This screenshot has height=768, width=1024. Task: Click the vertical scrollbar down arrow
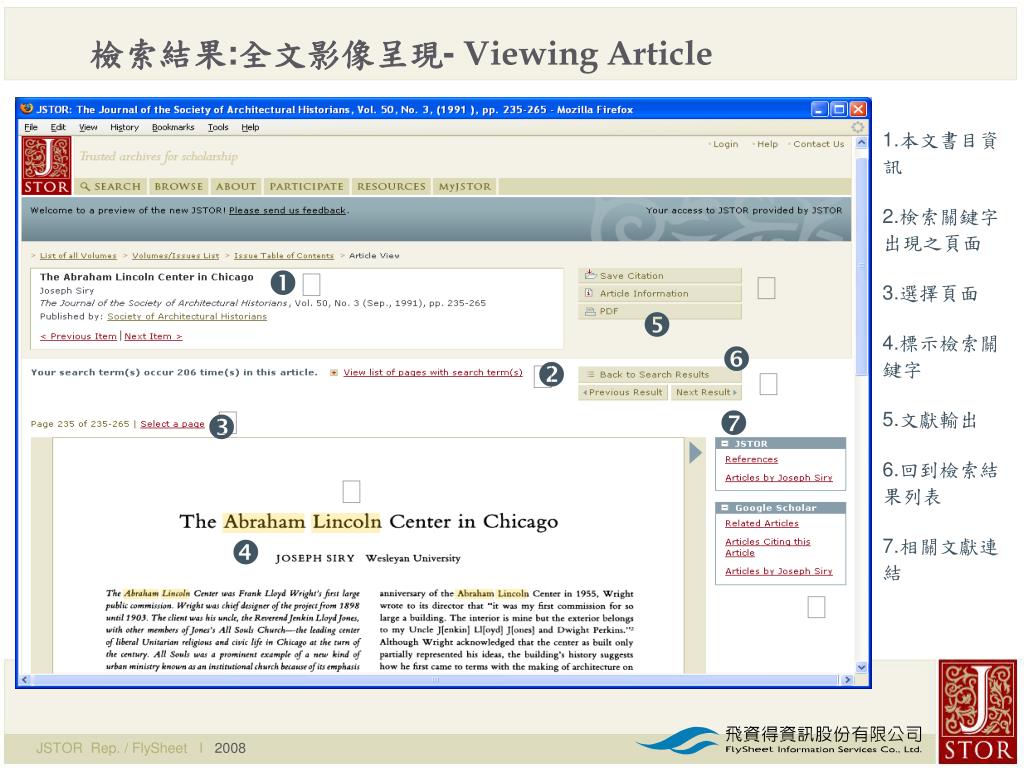point(861,667)
